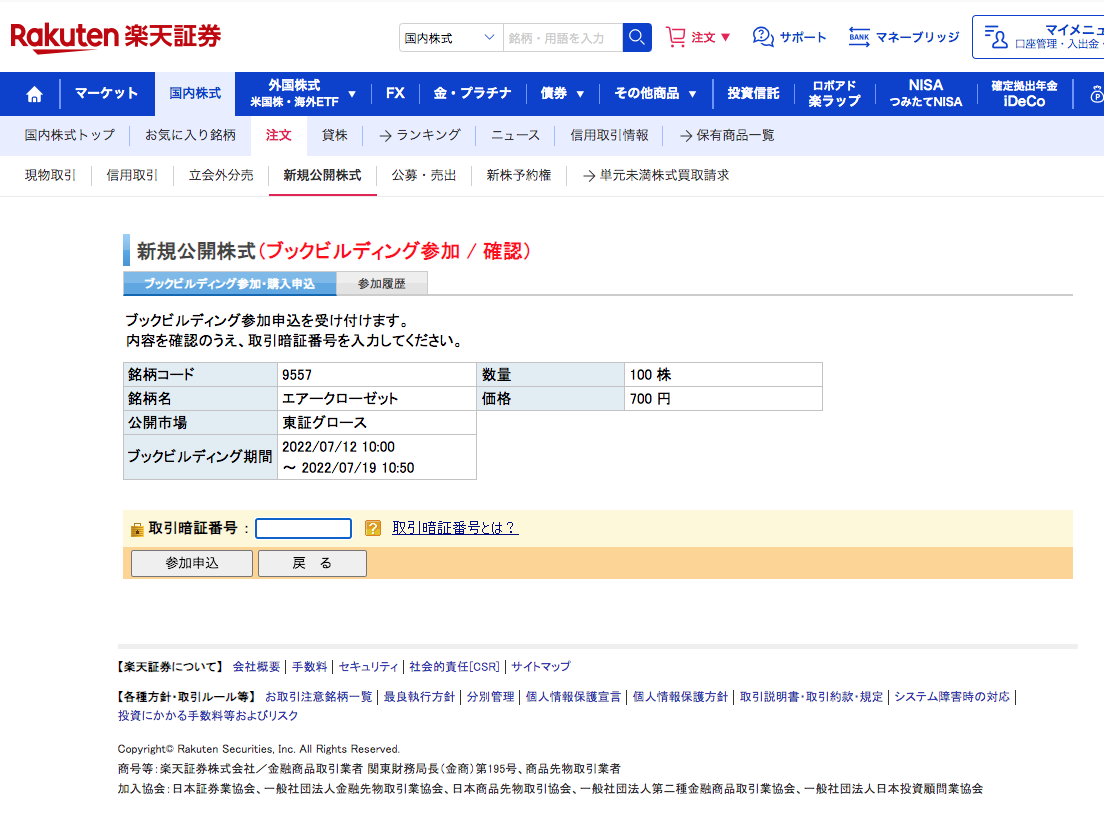Select 公募・売出 in the sub navigation
Viewport: 1104px width, 833px height.
coord(424,175)
